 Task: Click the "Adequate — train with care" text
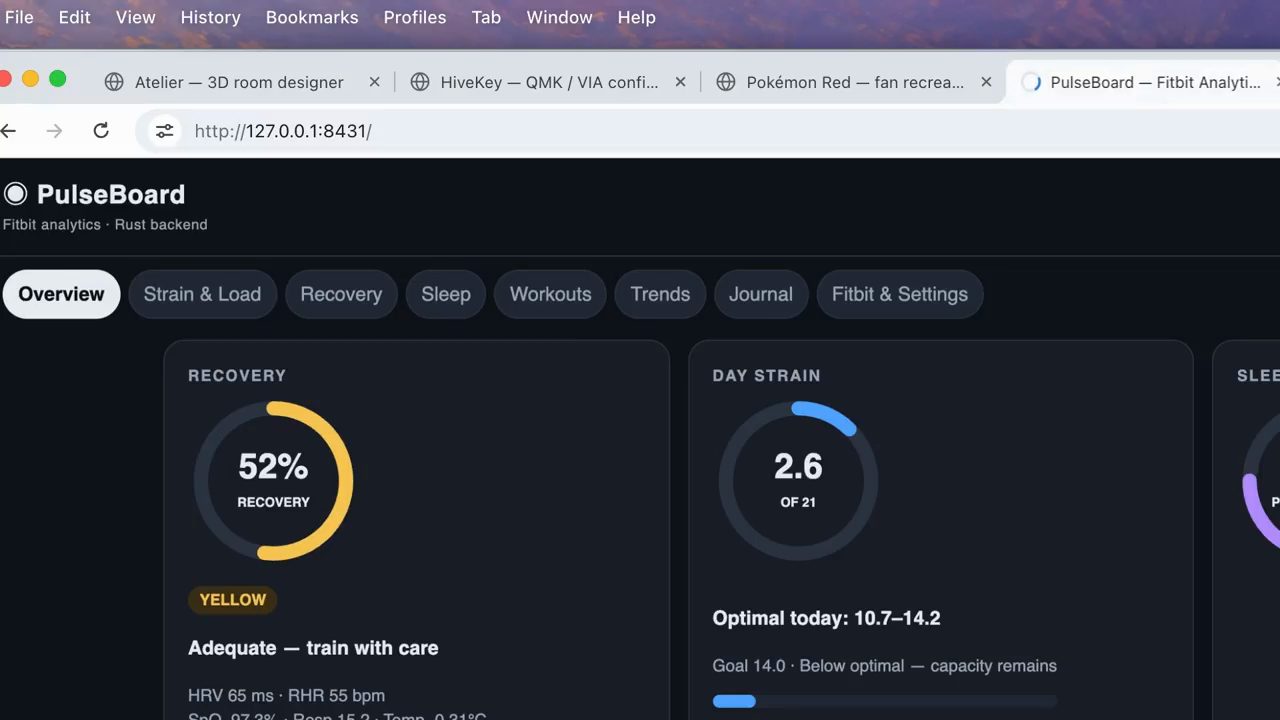click(313, 648)
